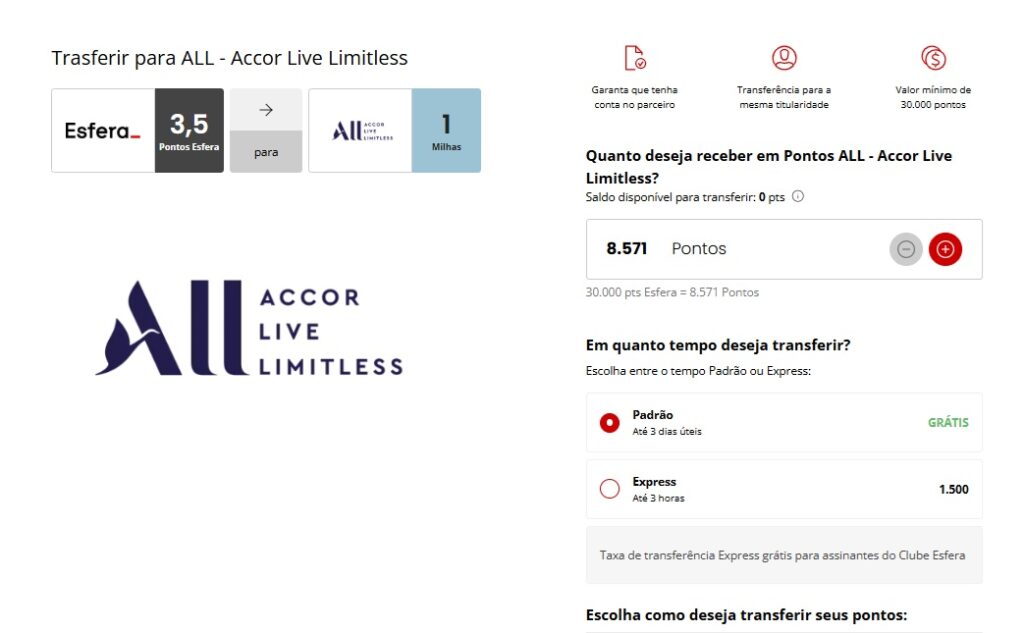
Task: Click the same-holder transfer person icon
Action: click(x=785, y=58)
